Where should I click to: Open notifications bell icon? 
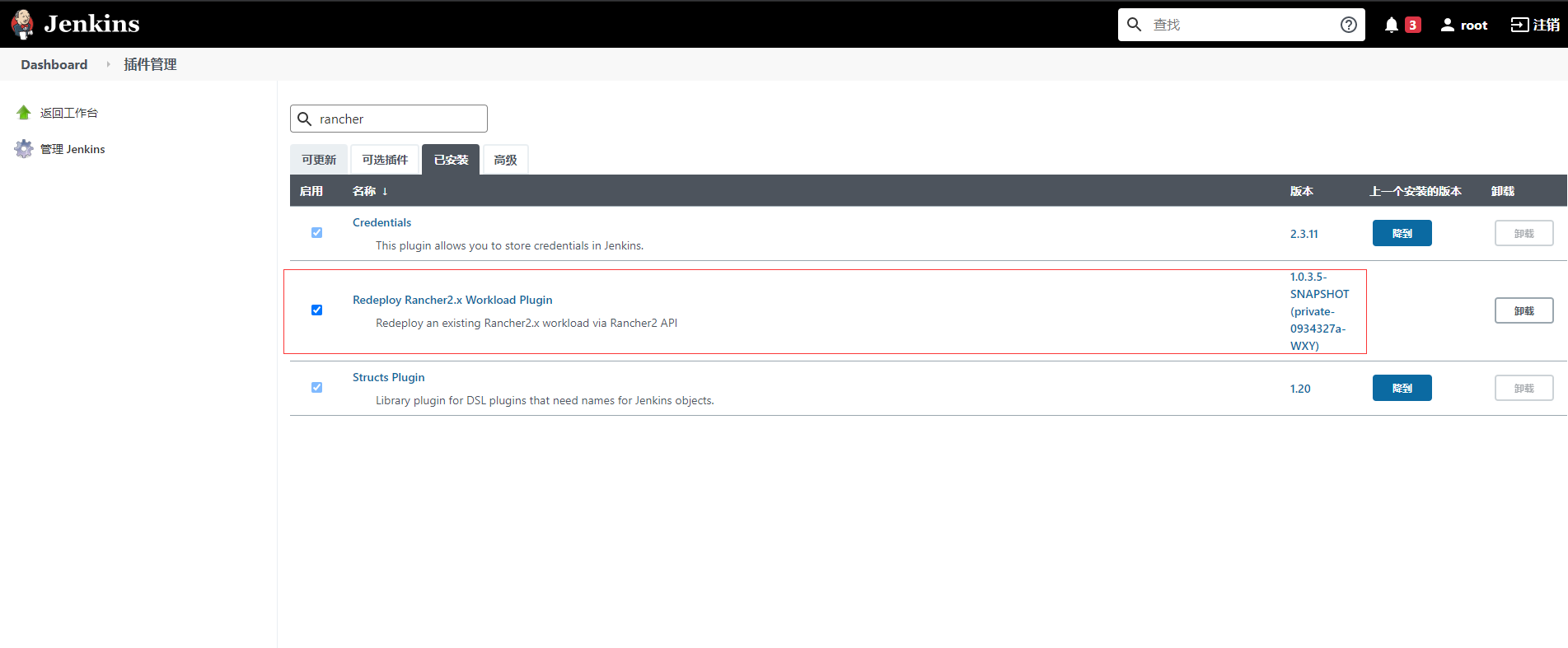tap(1392, 25)
